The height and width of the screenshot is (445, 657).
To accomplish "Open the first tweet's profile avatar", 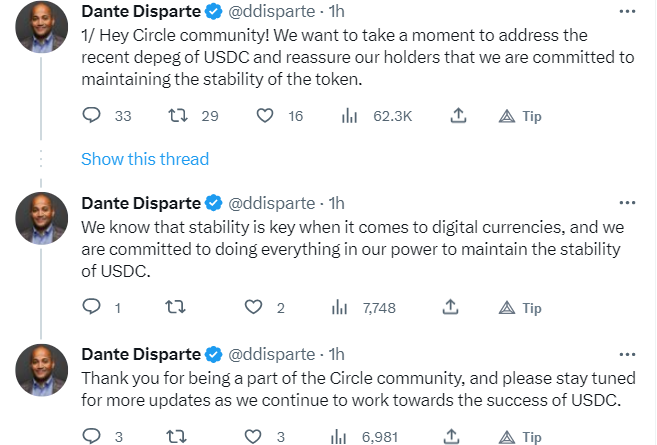I will [x=42, y=28].
